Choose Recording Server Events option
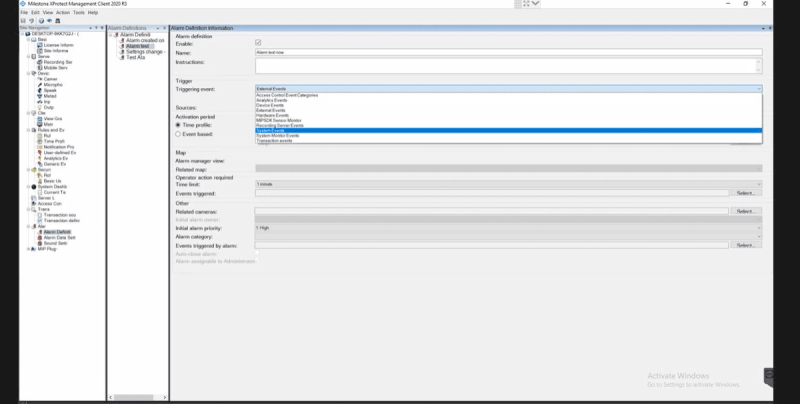 (x=509, y=125)
